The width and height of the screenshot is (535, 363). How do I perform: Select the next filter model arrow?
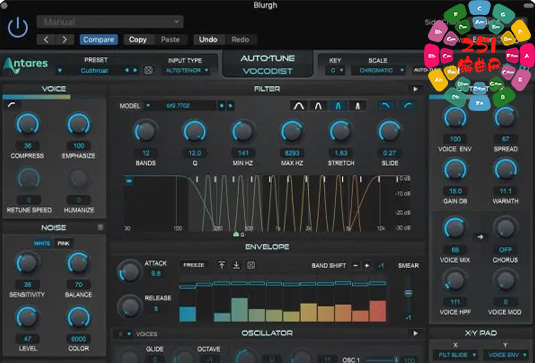(x=231, y=106)
